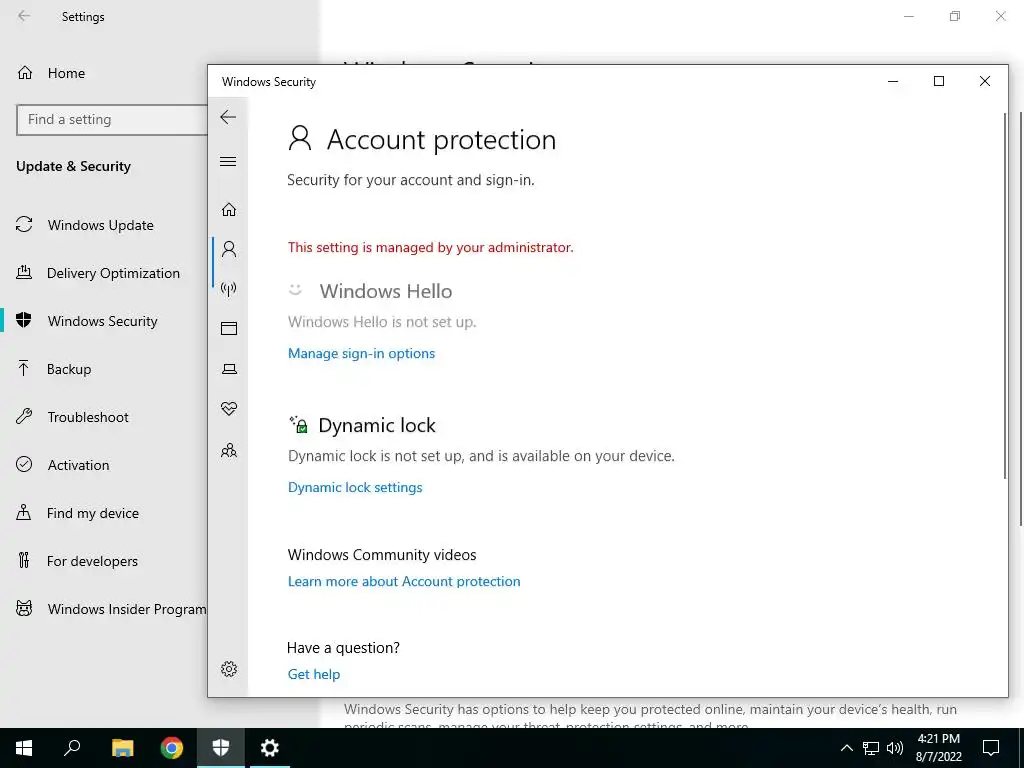Open Firewall & network protection sidebar icon
The height and width of the screenshot is (768, 1024).
[229, 289]
